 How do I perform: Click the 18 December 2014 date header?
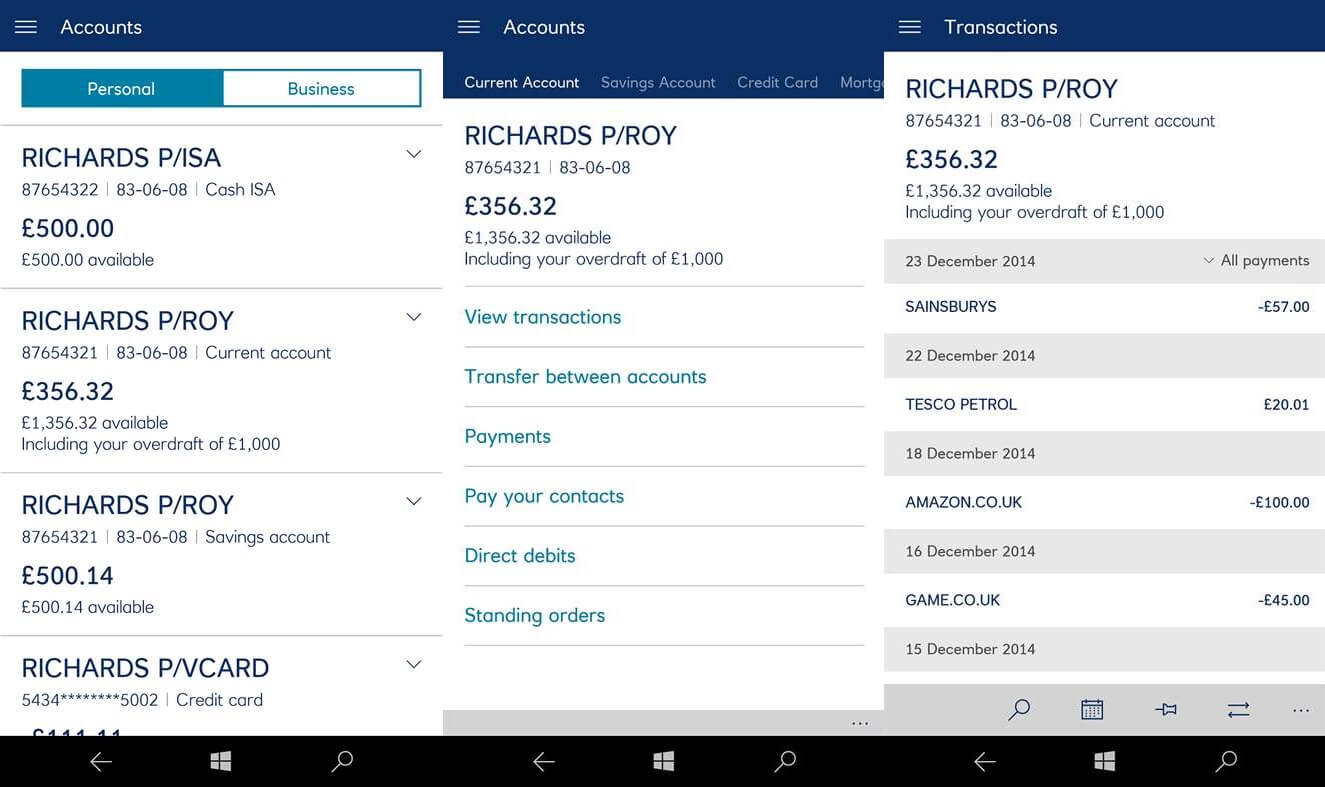pos(970,453)
